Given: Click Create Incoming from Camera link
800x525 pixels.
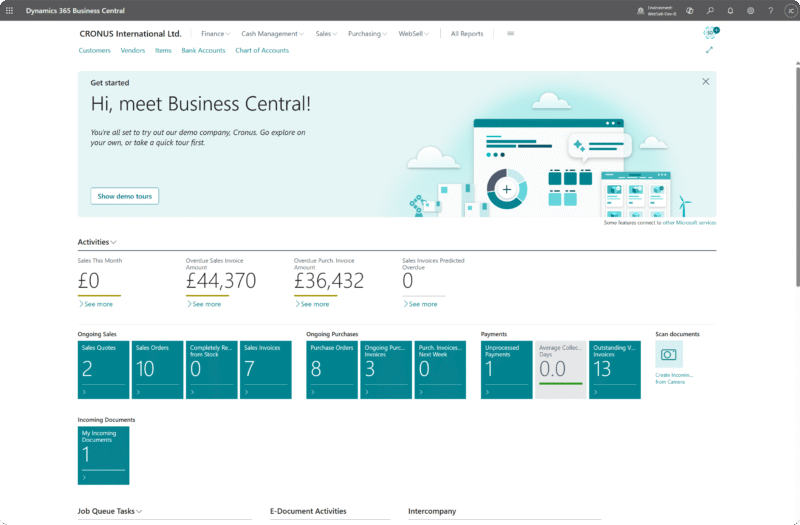Looking at the screenshot, I should [x=674, y=378].
